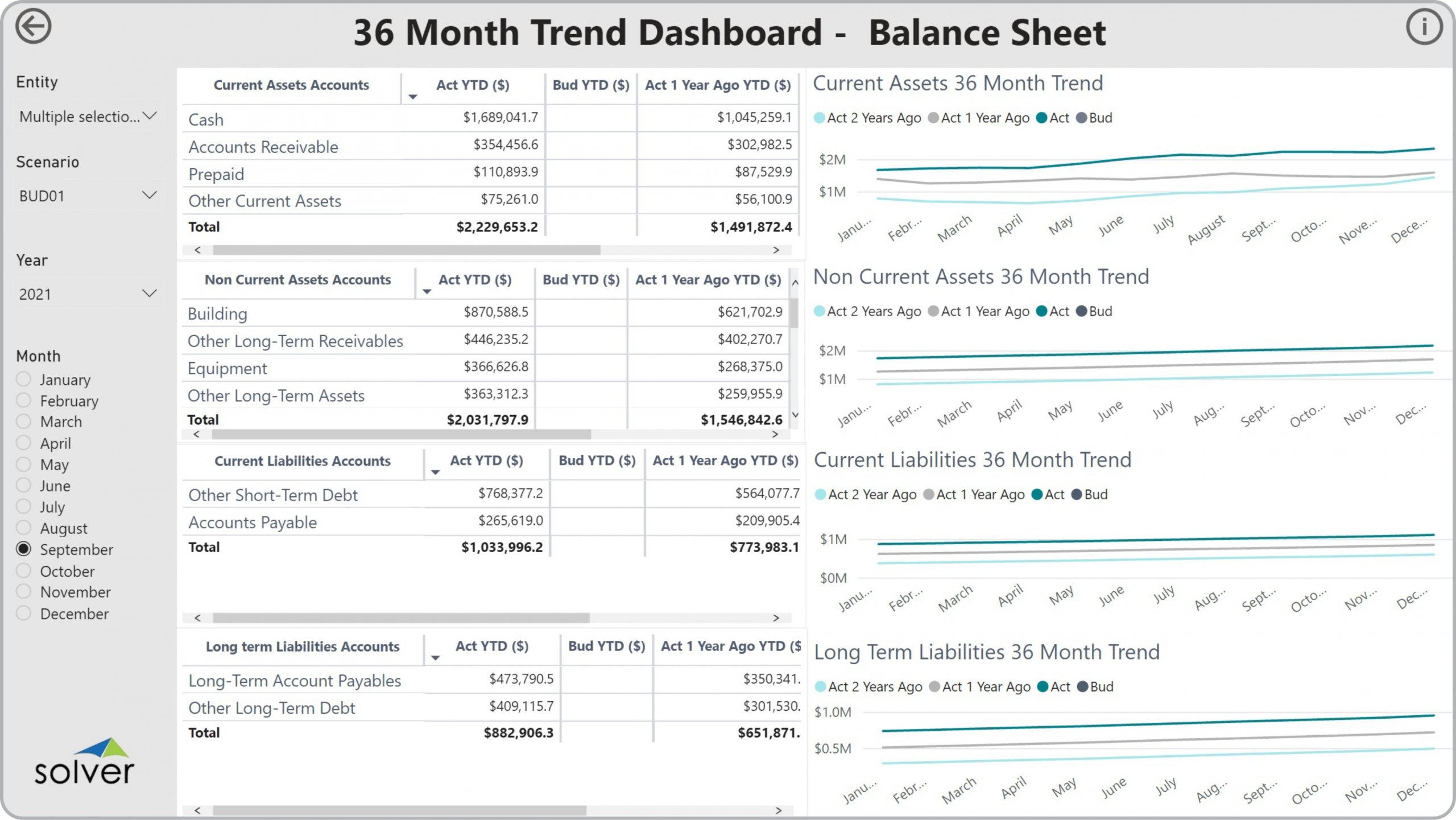
Task: Click sort arrow beside Long term Liabilities Accounts
Action: pos(435,658)
